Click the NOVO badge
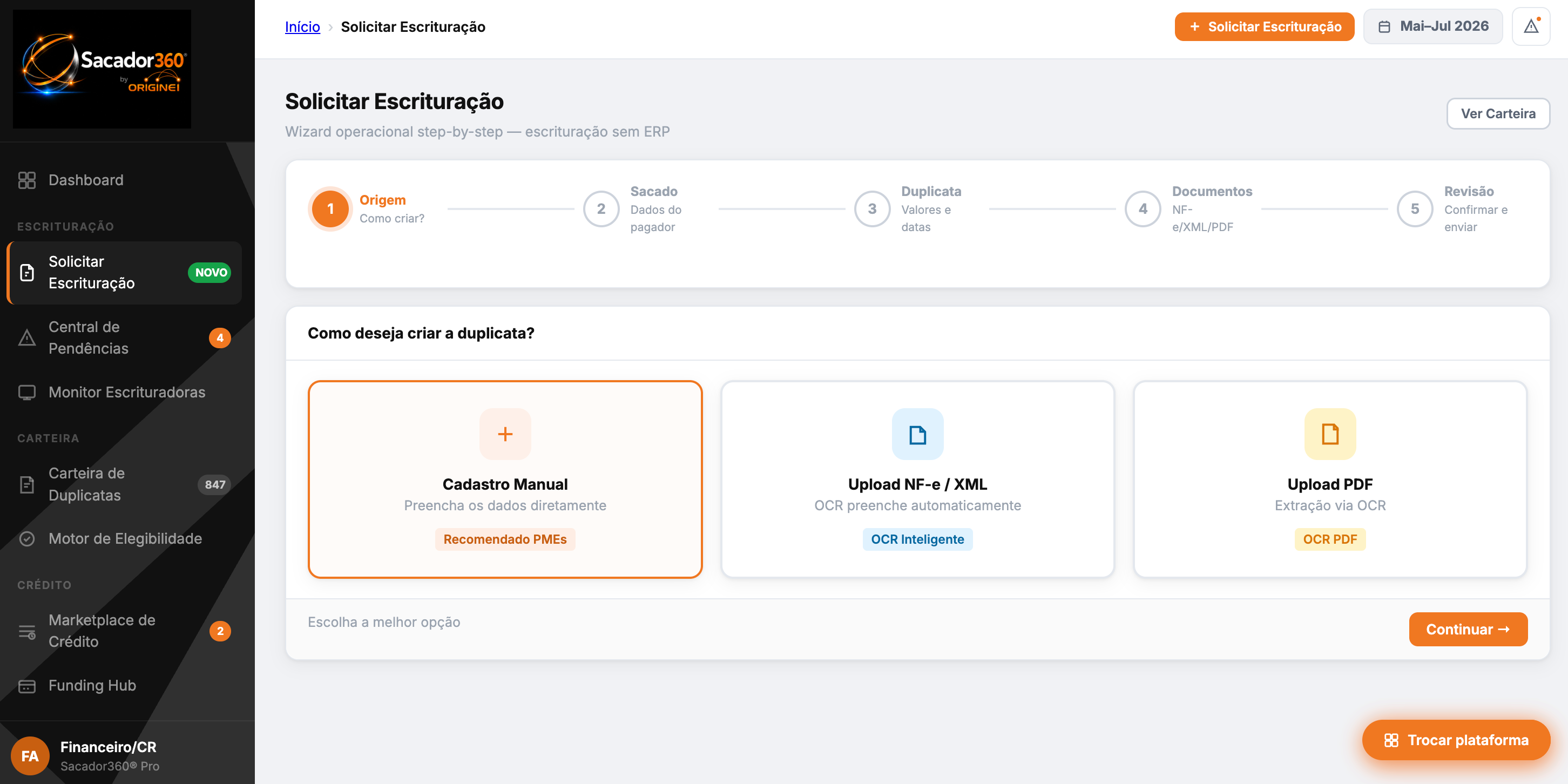This screenshot has height=784, width=1568. 210,273
